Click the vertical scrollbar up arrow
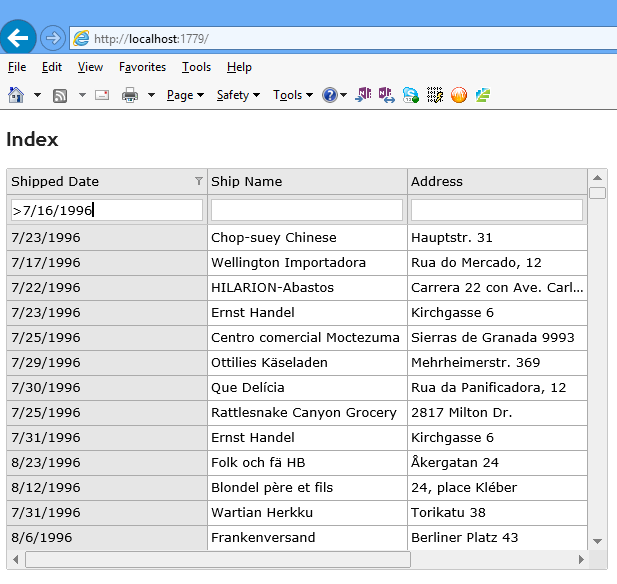Image resolution: width=617 pixels, height=584 pixels. [x=597, y=177]
